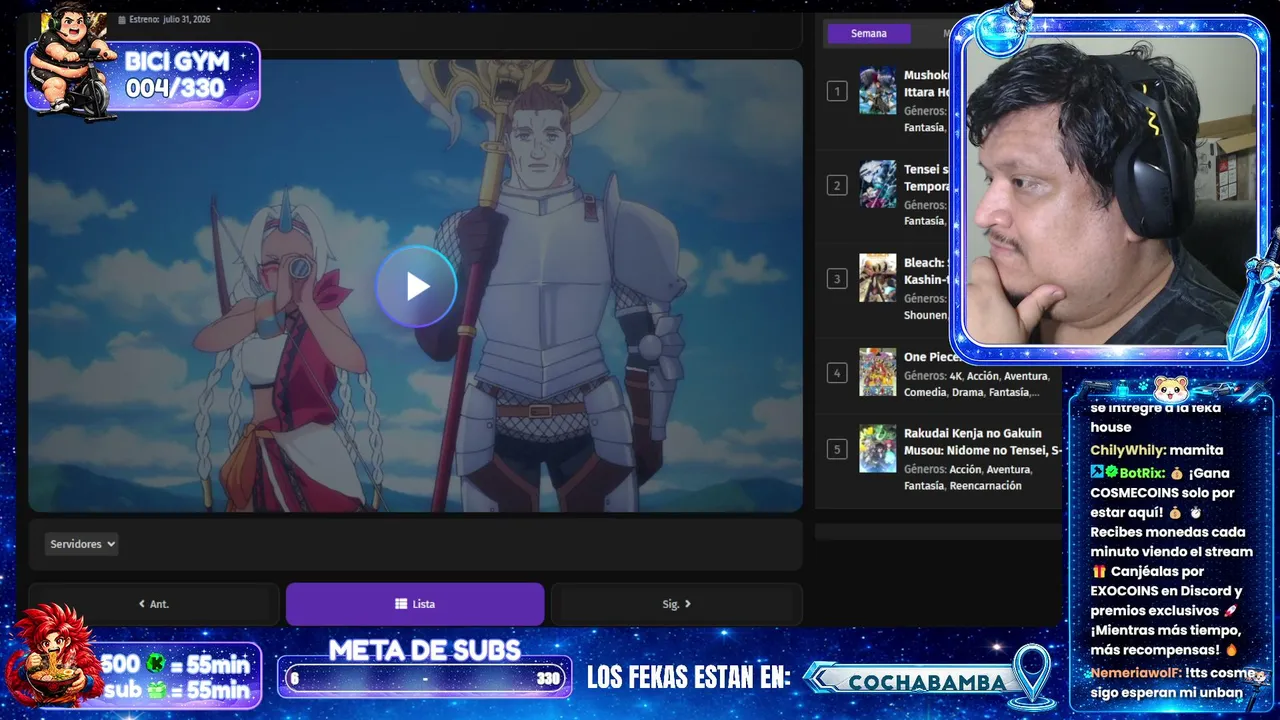1280x720 pixels.
Task: Go to previous episode with Ant. button
Action: 154,604
